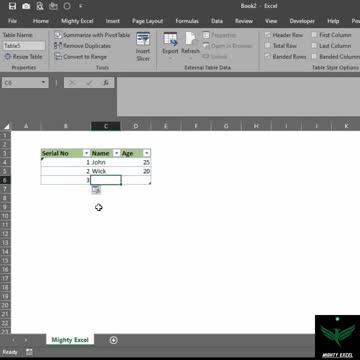Click the Open in Browser icon

pos(206,46)
